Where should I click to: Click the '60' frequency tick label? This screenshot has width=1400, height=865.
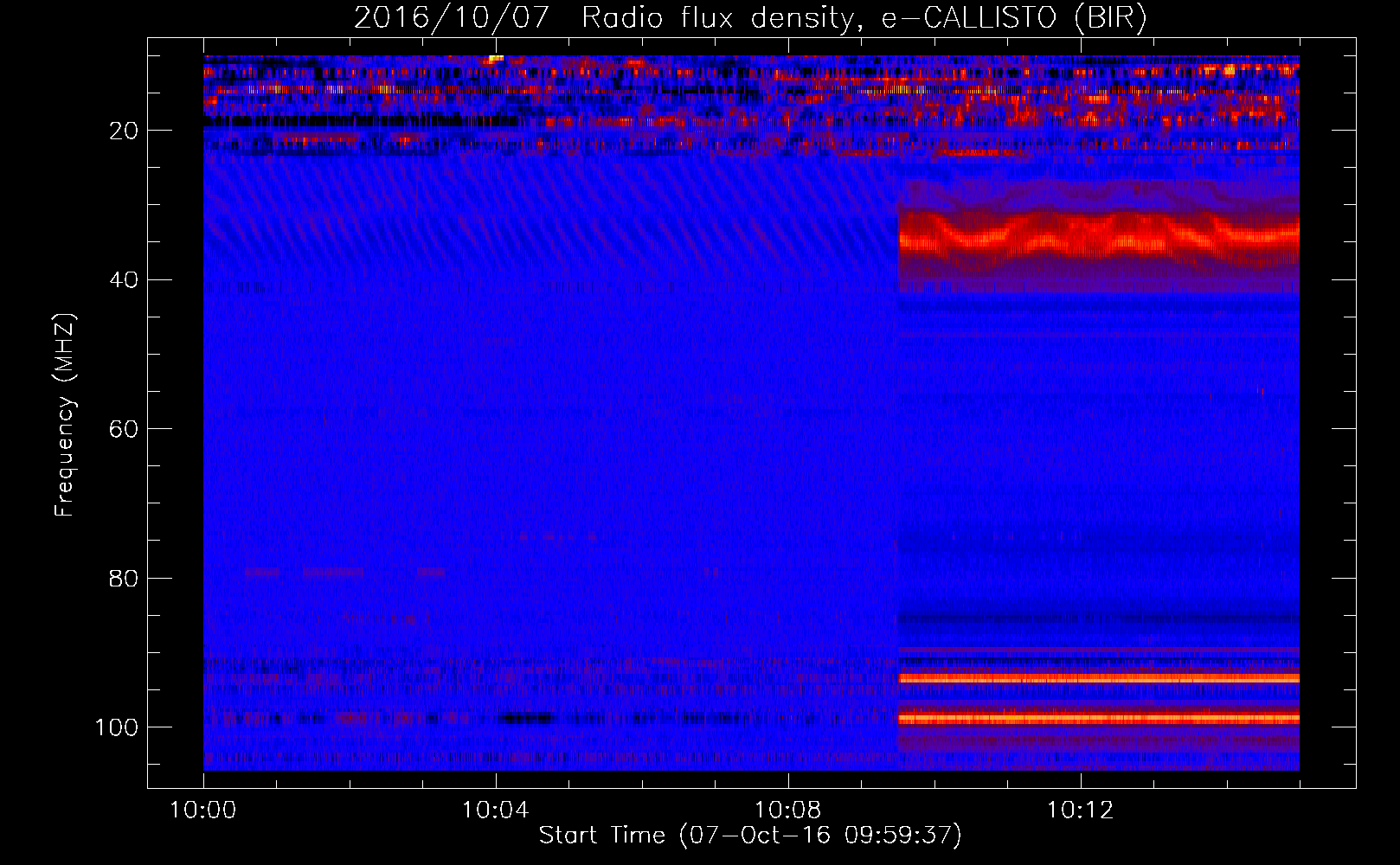click(125, 429)
